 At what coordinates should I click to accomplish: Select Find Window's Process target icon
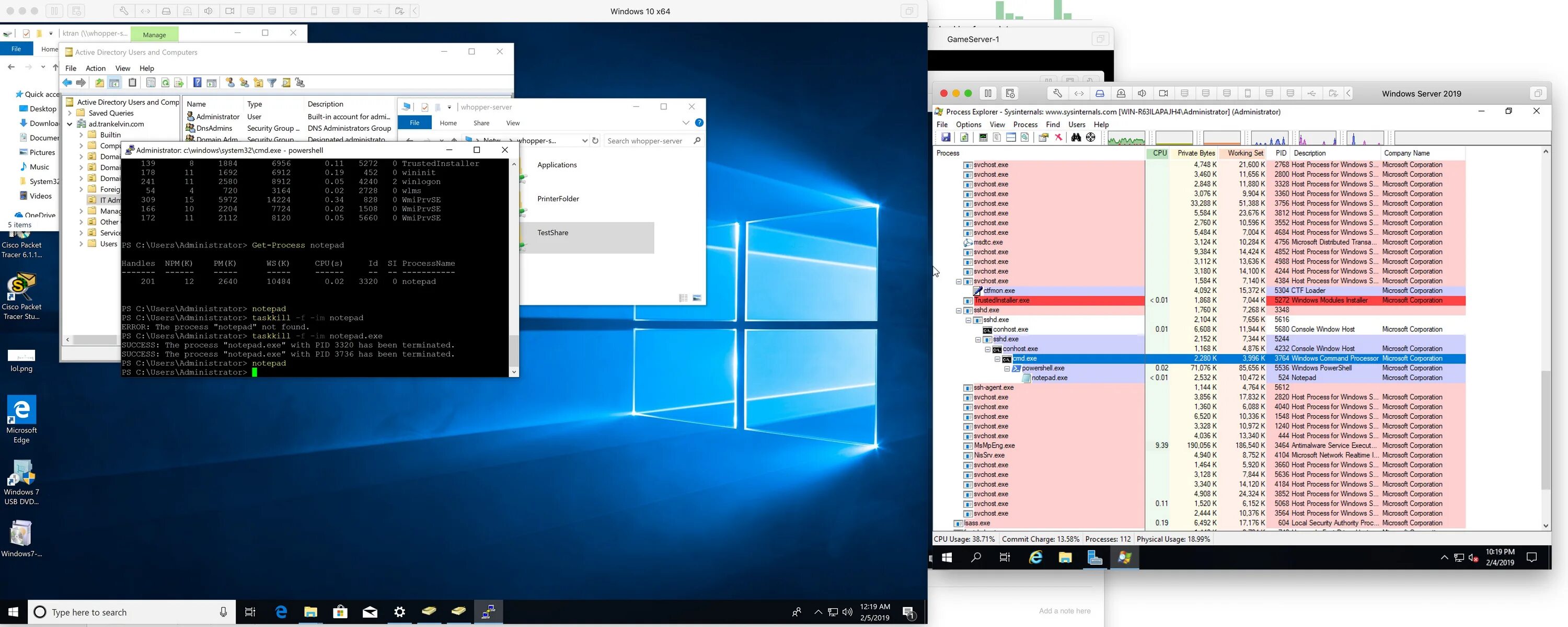[x=1091, y=138]
